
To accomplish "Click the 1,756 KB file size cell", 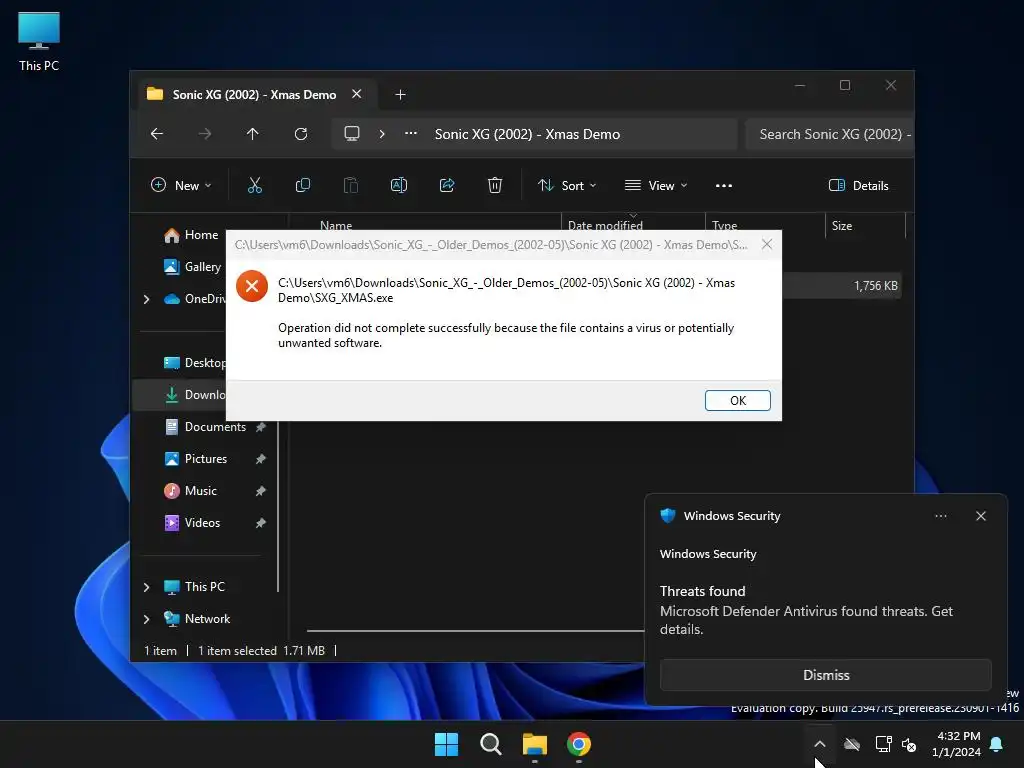I will tap(876, 285).
